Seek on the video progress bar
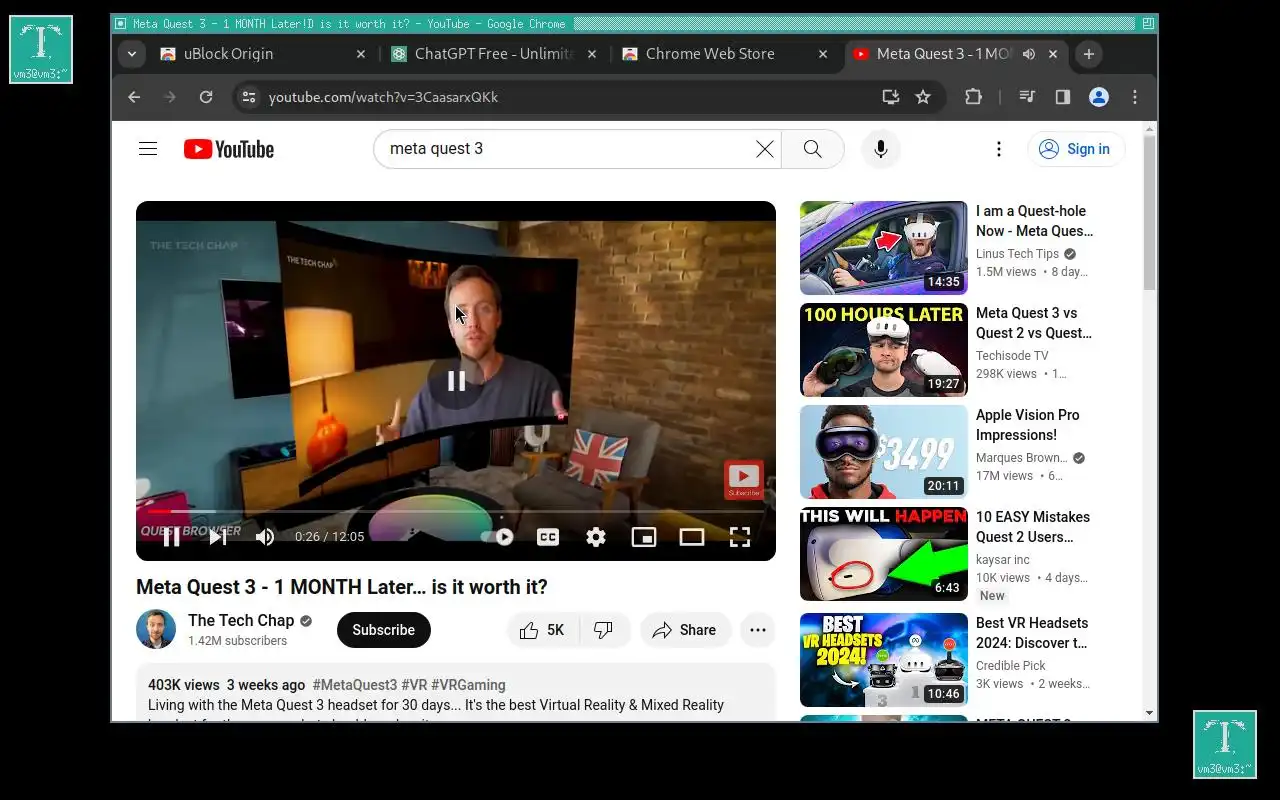This screenshot has height=800, width=1280. click(456, 511)
